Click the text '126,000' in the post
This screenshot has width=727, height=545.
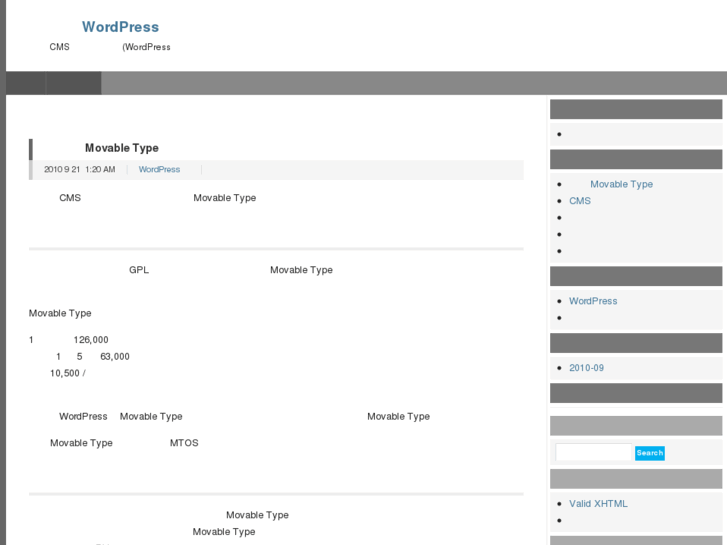91,340
